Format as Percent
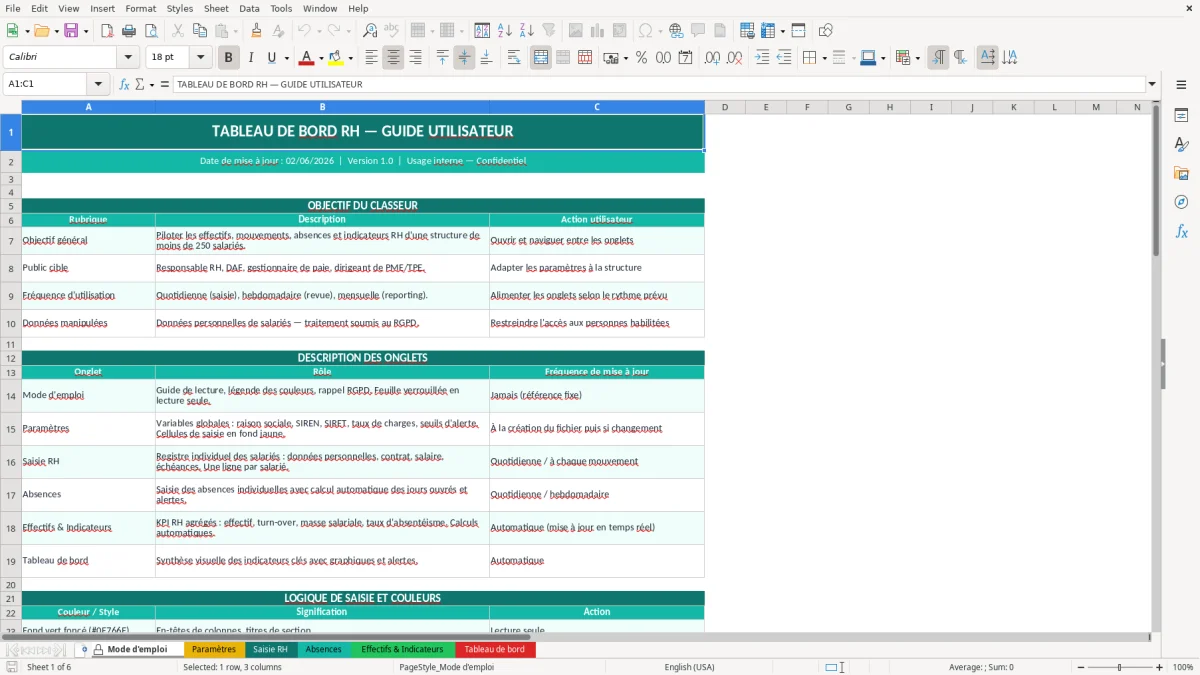1200x675 pixels. tap(641, 58)
